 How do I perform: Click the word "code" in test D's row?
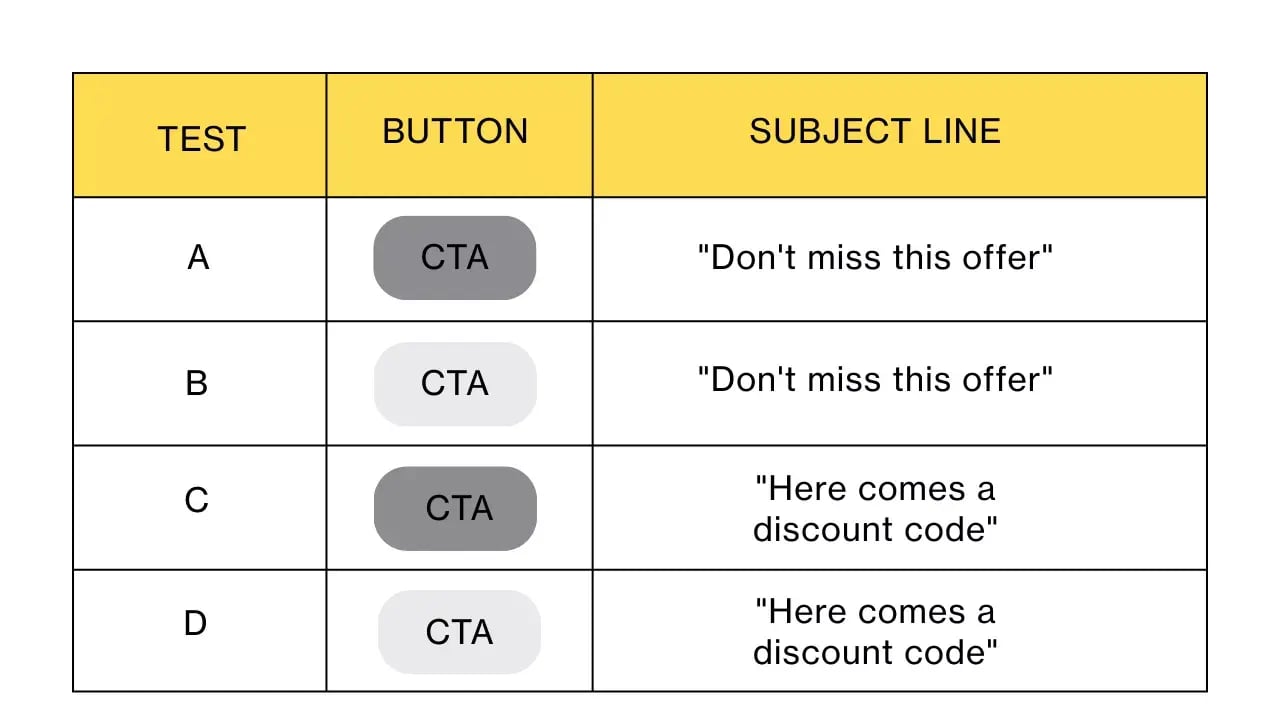[954, 652]
